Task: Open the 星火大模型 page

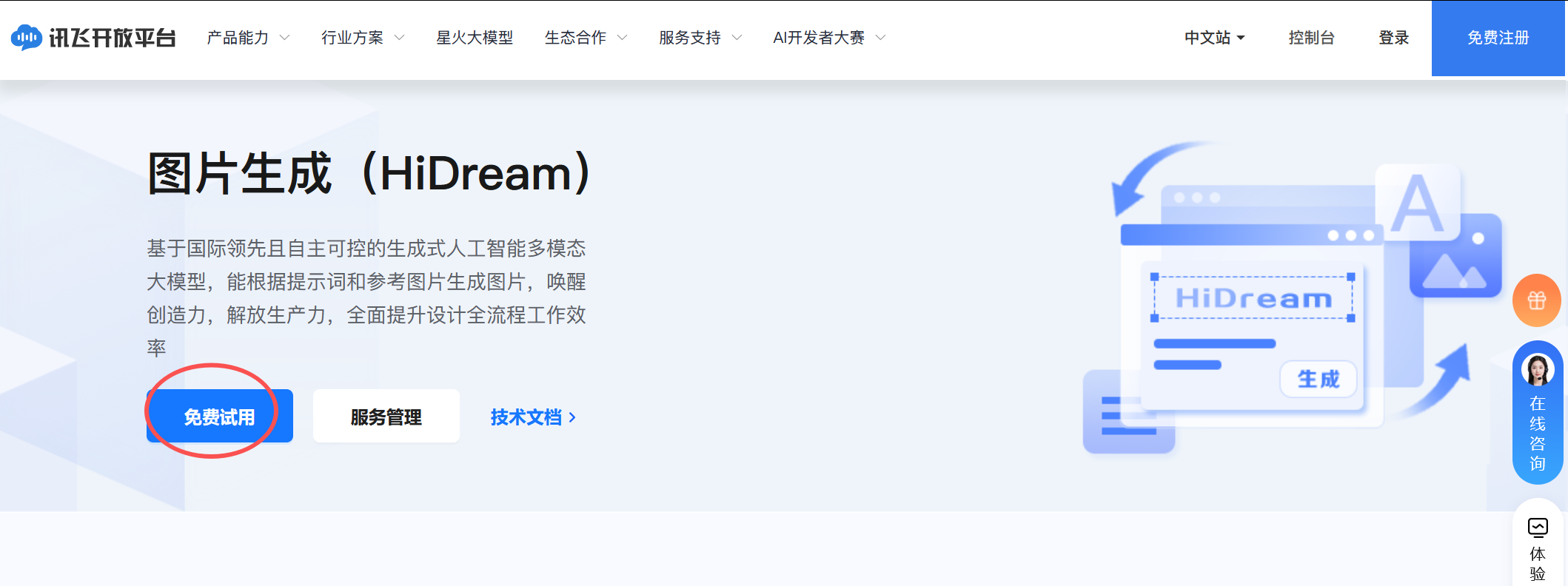Action: click(475, 38)
